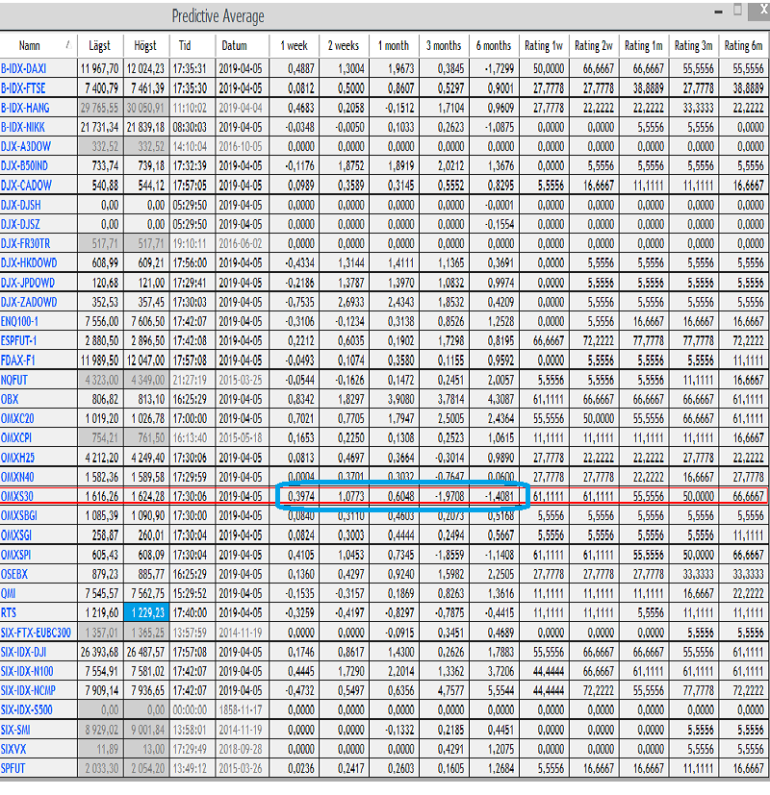Select the SIX-IDX-NCMP row name
Screen dimensions: 770x795
pos(28,690)
